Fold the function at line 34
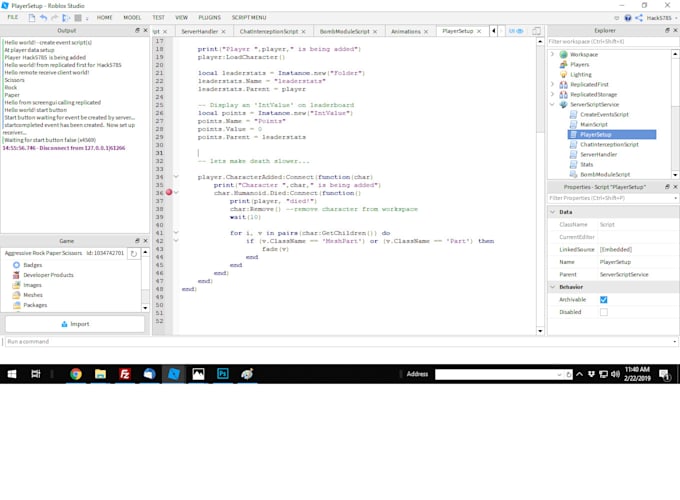This screenshot has width=680, height=500. (176, 176)
